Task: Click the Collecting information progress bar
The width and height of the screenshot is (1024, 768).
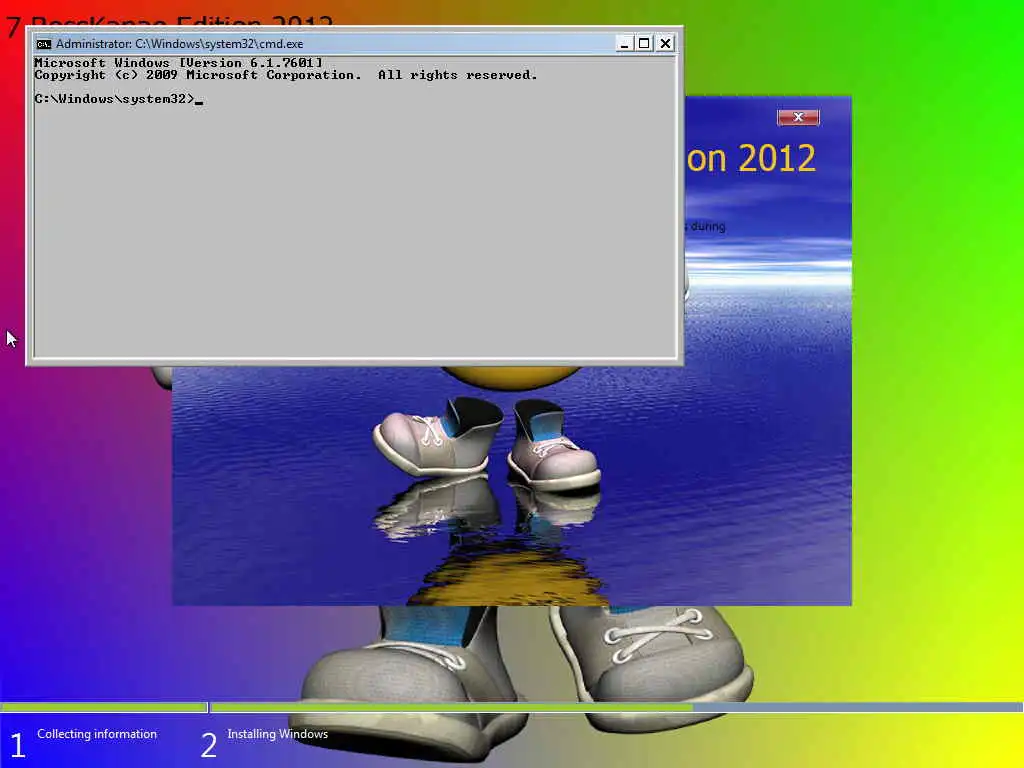Action: point(103,707)
